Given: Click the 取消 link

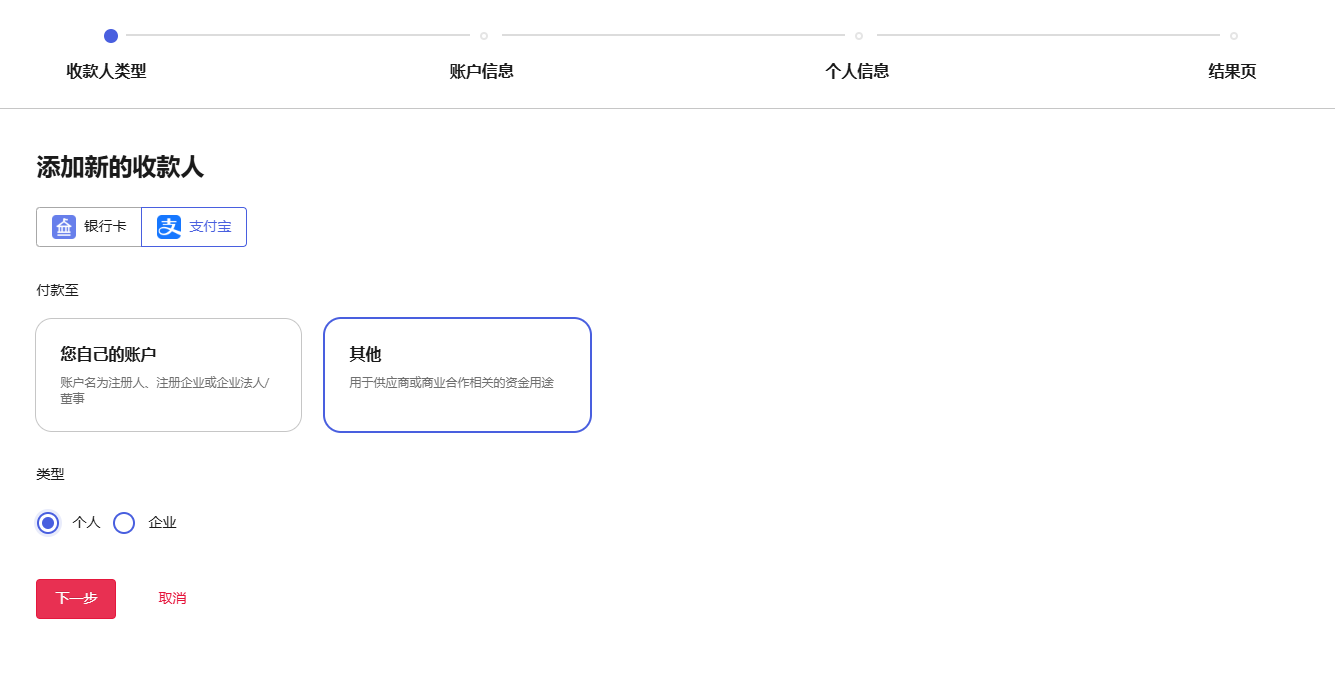Looking at the screenshot, I should point(172,598).
